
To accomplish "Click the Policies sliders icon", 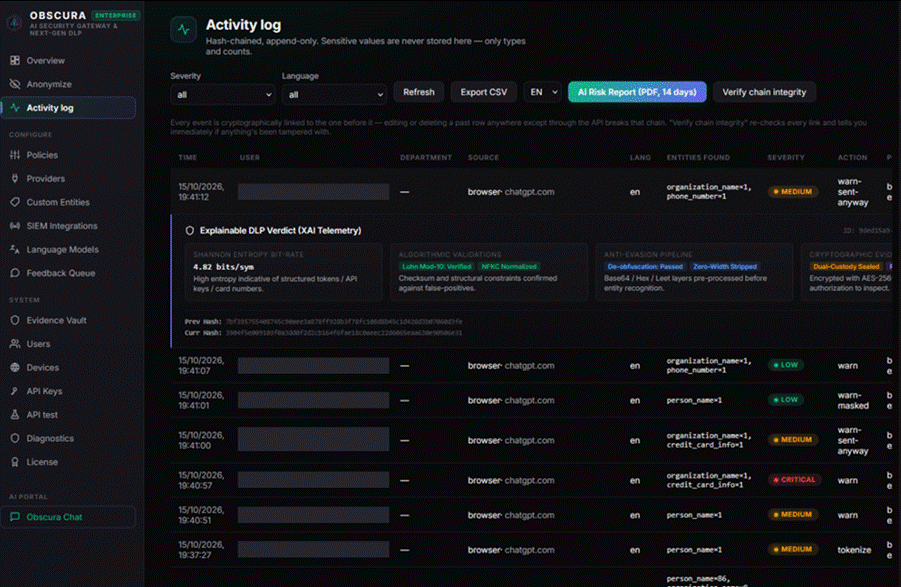I will [x=15, y=155].
